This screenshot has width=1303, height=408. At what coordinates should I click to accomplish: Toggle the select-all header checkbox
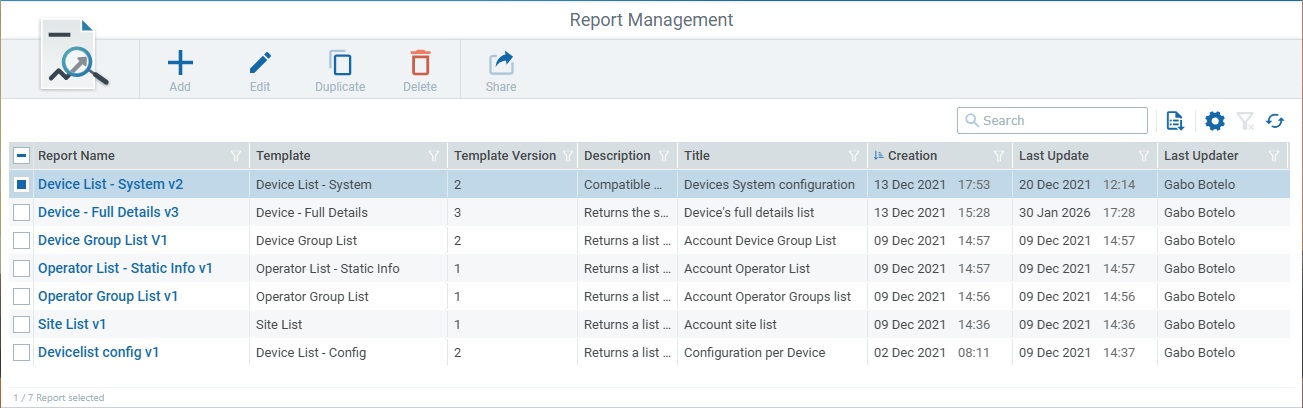coord(21,156)
